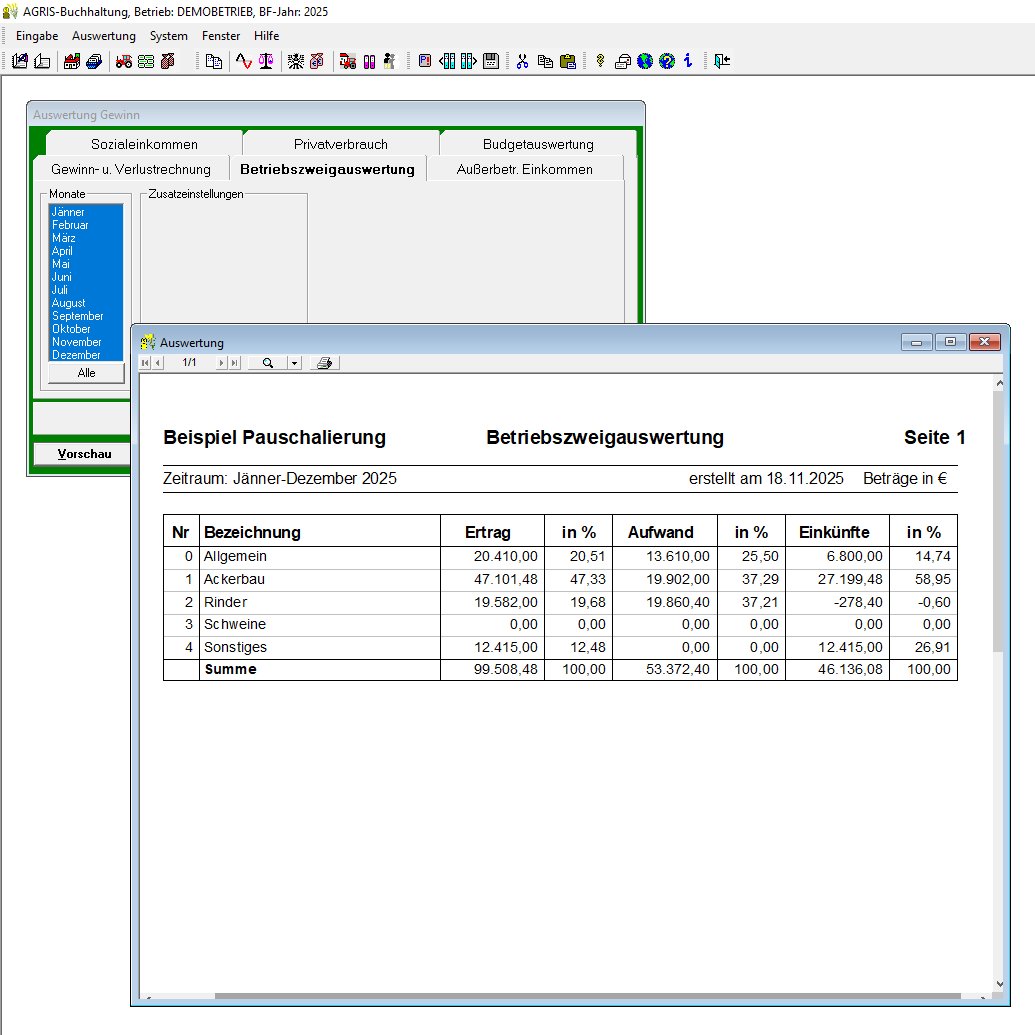The height and width of the screenshot is (1035, 1035).
Task: Click the farmhouse toolbar icon
Action: click(x=72, y=61)
